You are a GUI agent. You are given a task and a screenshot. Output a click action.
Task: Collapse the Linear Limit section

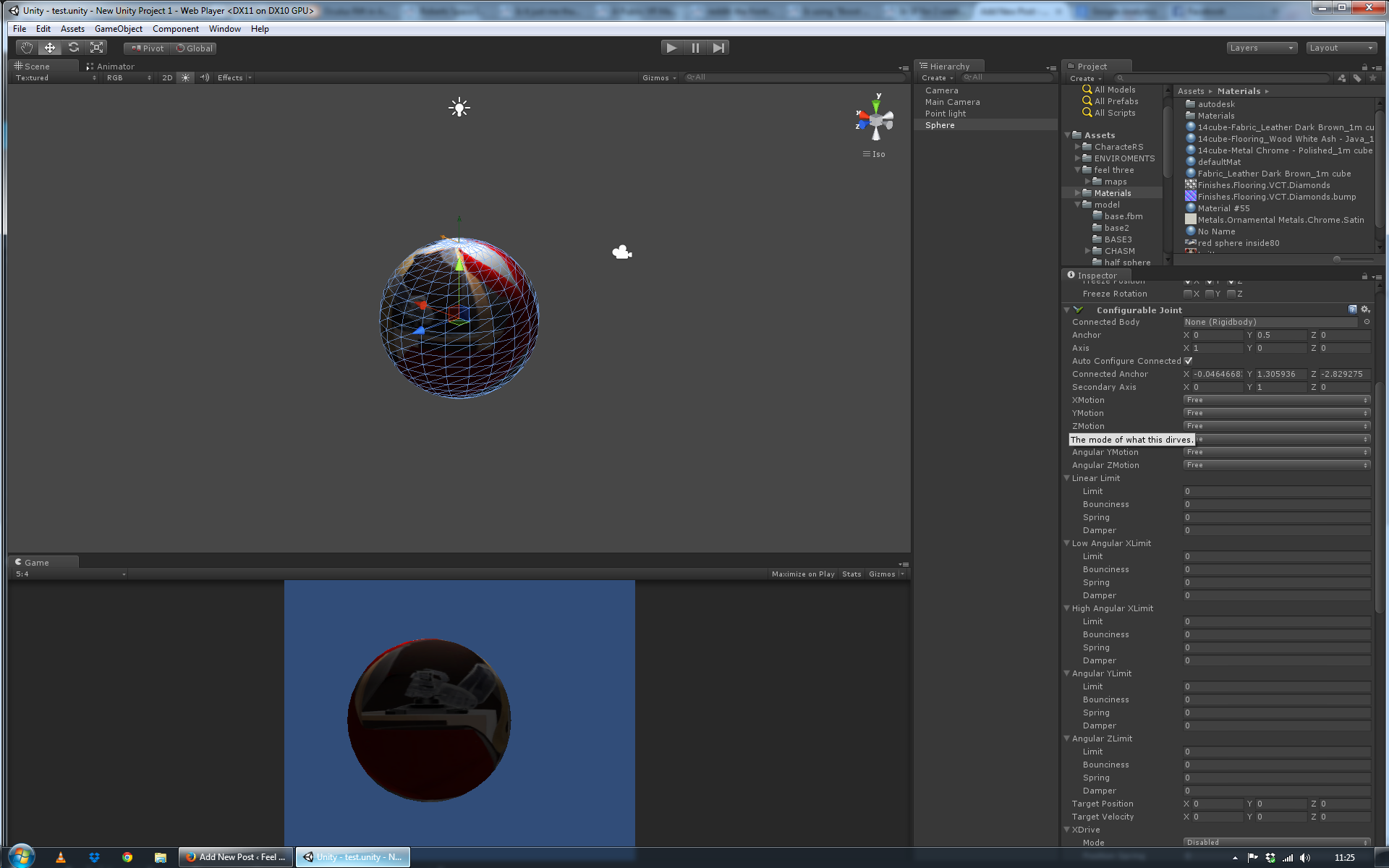pos(1067,478)
